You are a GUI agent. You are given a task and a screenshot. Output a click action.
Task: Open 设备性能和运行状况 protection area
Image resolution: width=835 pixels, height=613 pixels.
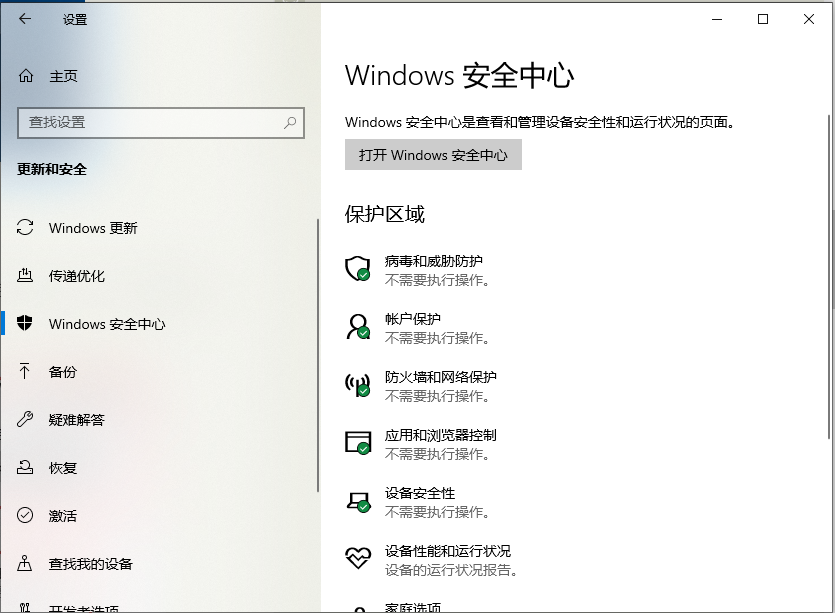point(431,561)
